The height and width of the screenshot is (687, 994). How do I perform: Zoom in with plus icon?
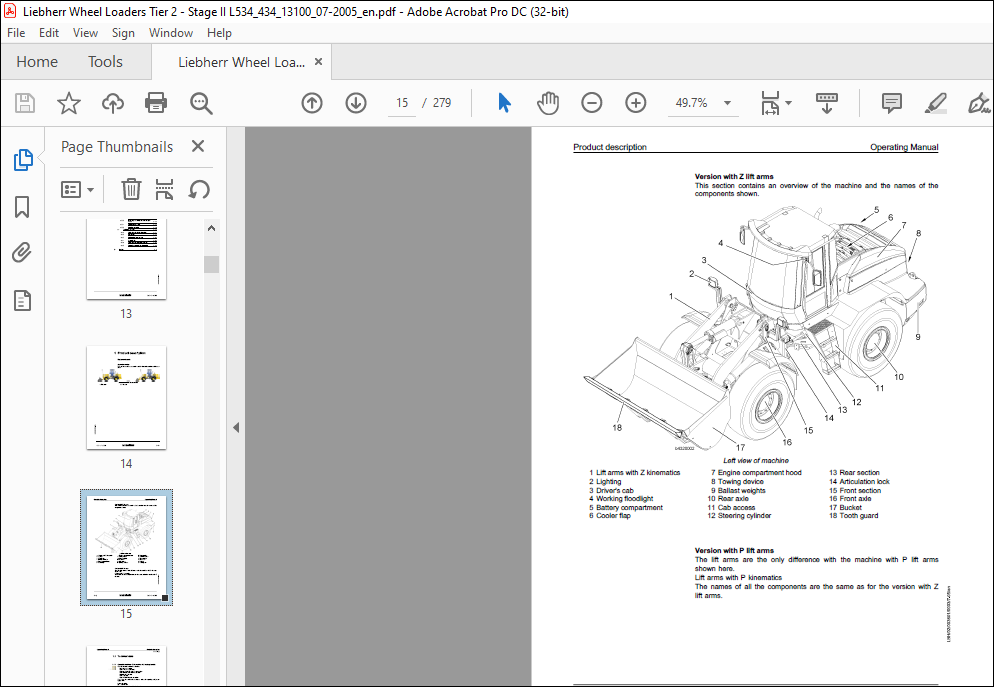(x=635, y=103)
